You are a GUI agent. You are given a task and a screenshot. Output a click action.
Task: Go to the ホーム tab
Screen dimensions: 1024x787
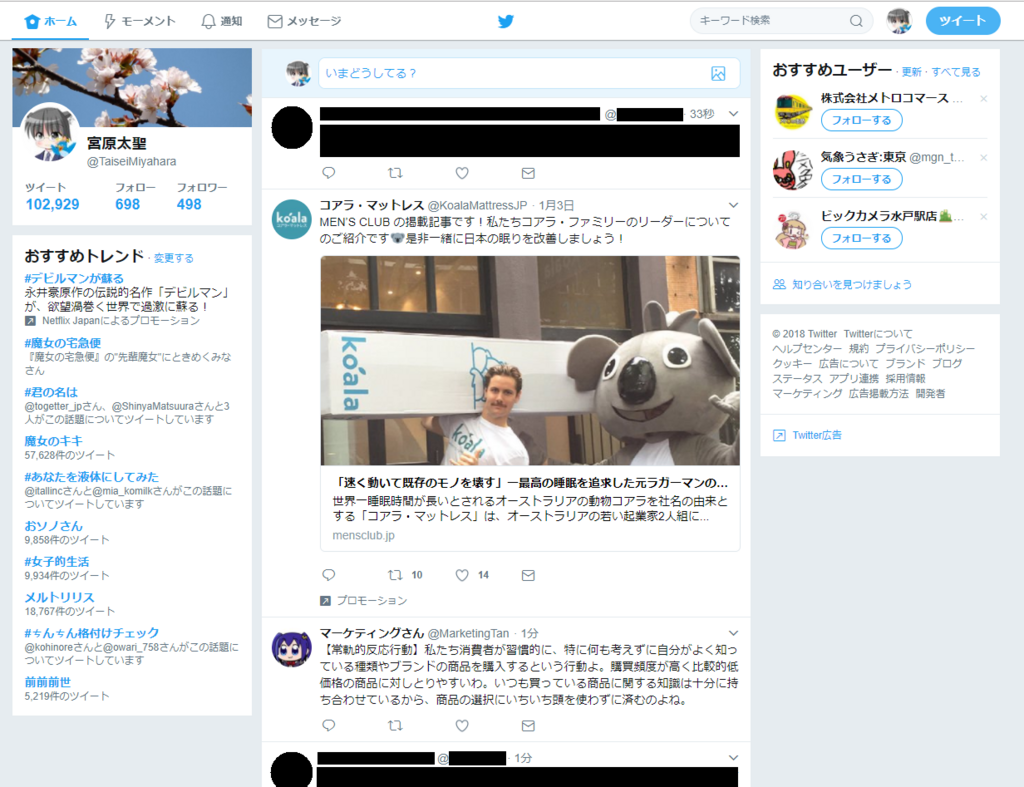[51, 22]
